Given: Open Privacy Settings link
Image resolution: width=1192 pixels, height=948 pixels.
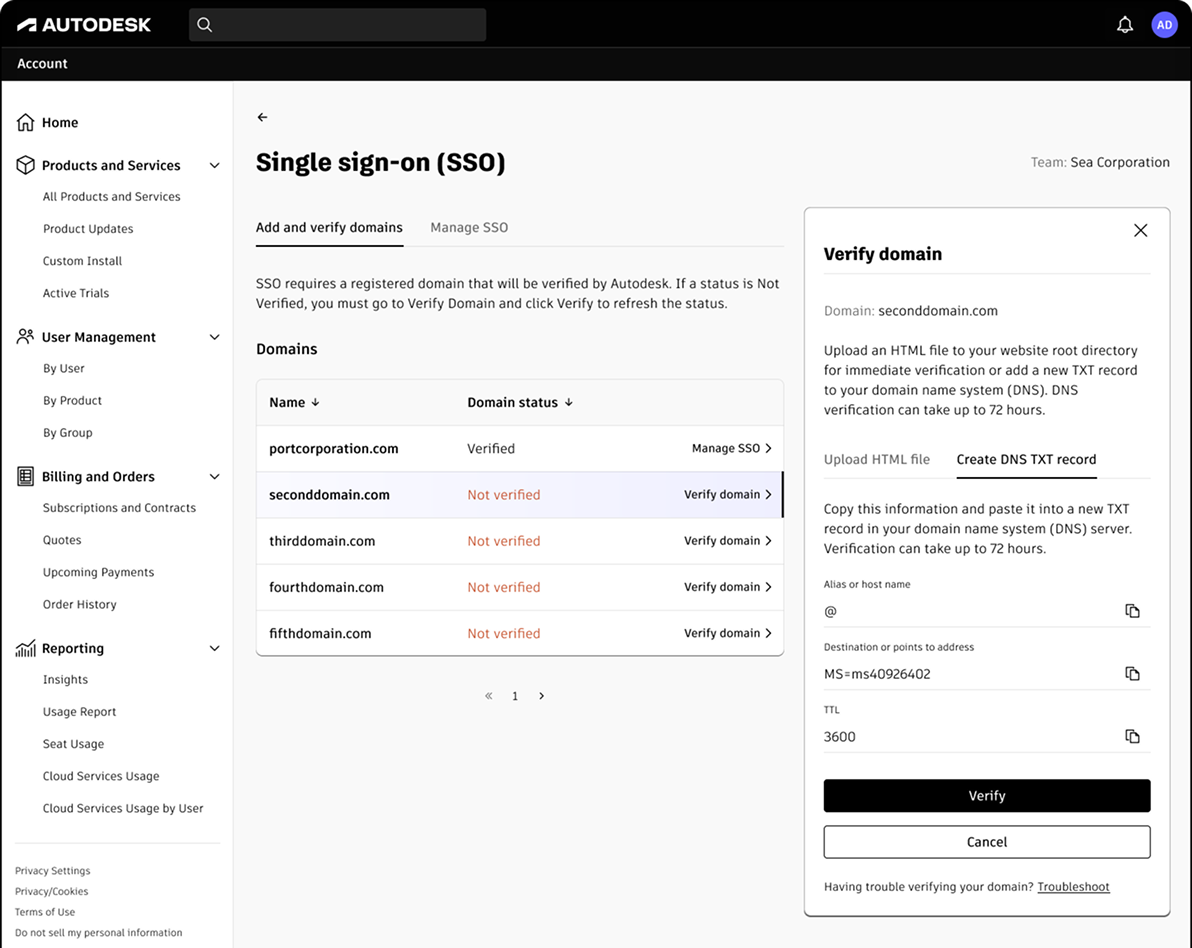Looking at the screenshot, I should (x=52, y=870).
